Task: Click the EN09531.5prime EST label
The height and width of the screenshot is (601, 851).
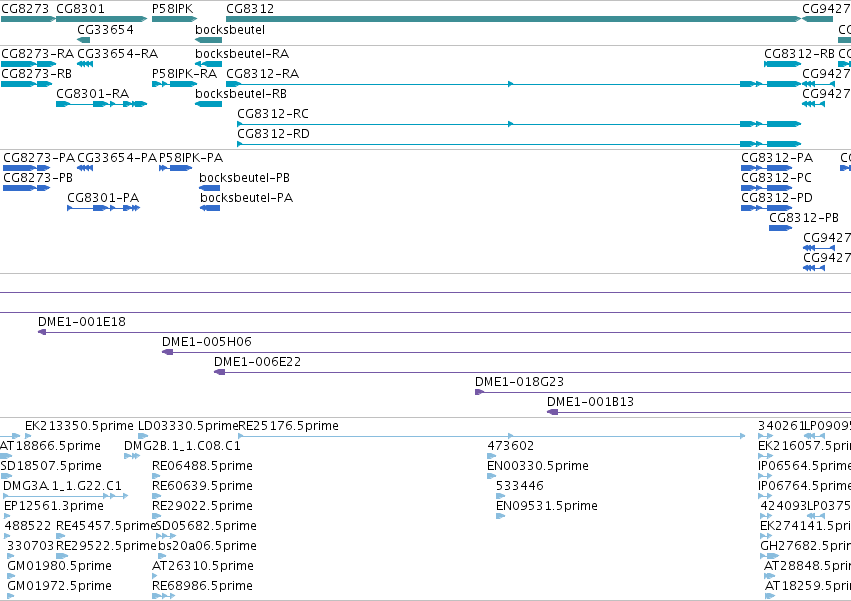Action: tap(547, 507)
